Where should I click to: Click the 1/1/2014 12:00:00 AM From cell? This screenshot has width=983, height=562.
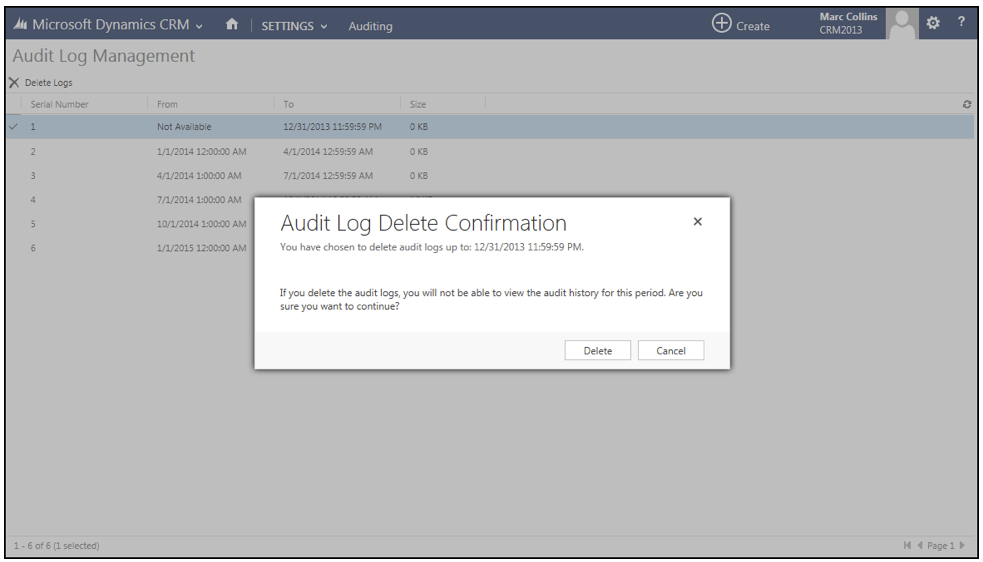(201, 151)
